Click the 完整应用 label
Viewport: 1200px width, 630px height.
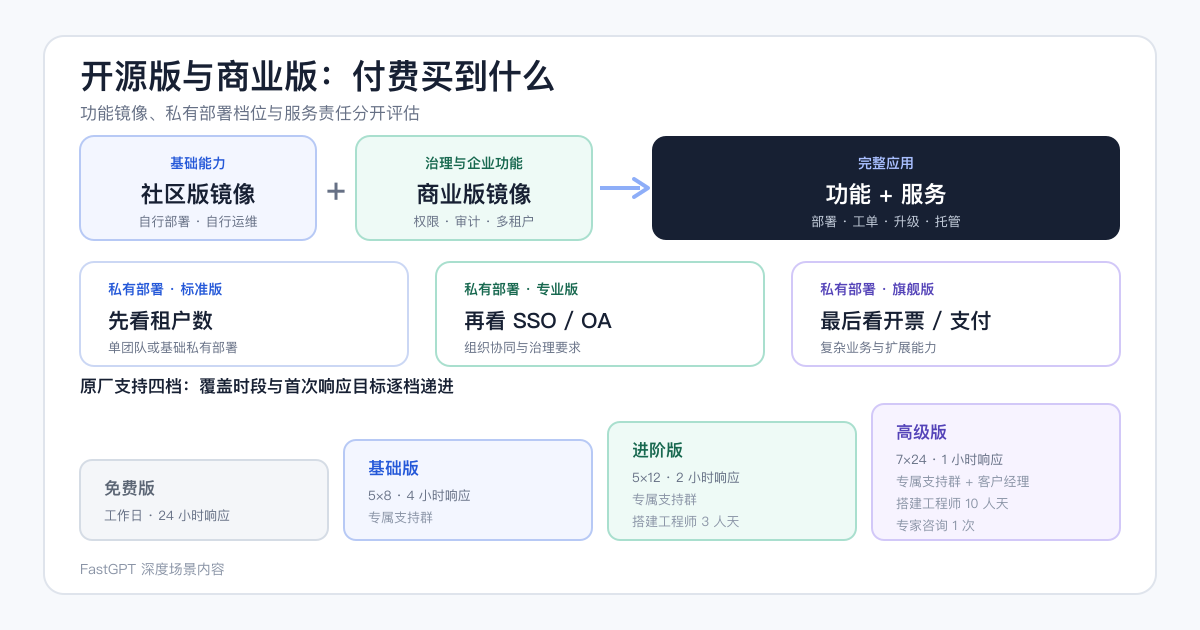(x=886, y=163)
